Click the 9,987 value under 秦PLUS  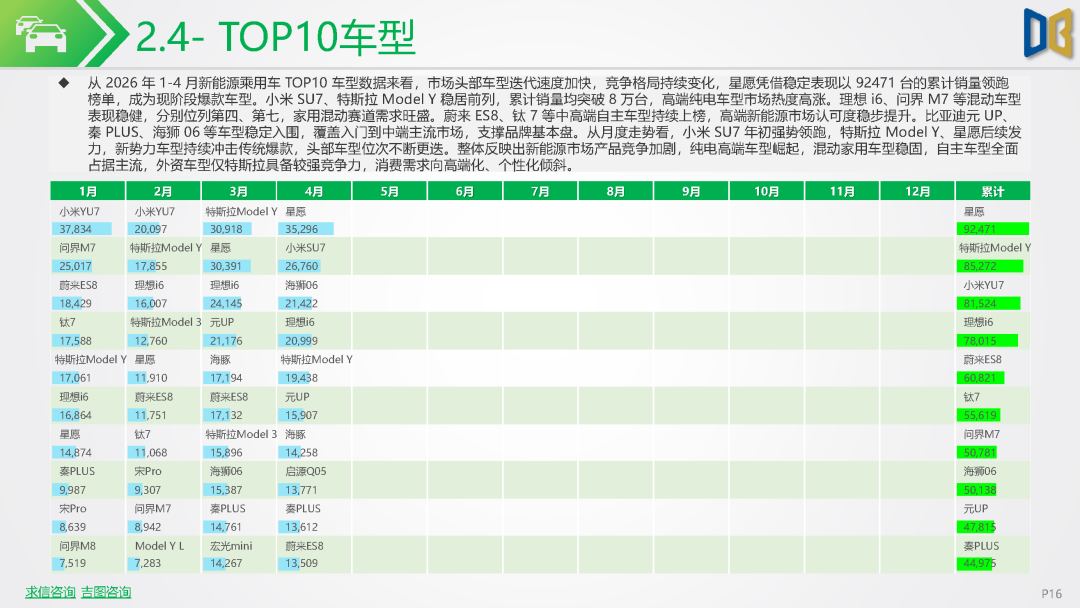pyautogui.click(x=72, y=490)
